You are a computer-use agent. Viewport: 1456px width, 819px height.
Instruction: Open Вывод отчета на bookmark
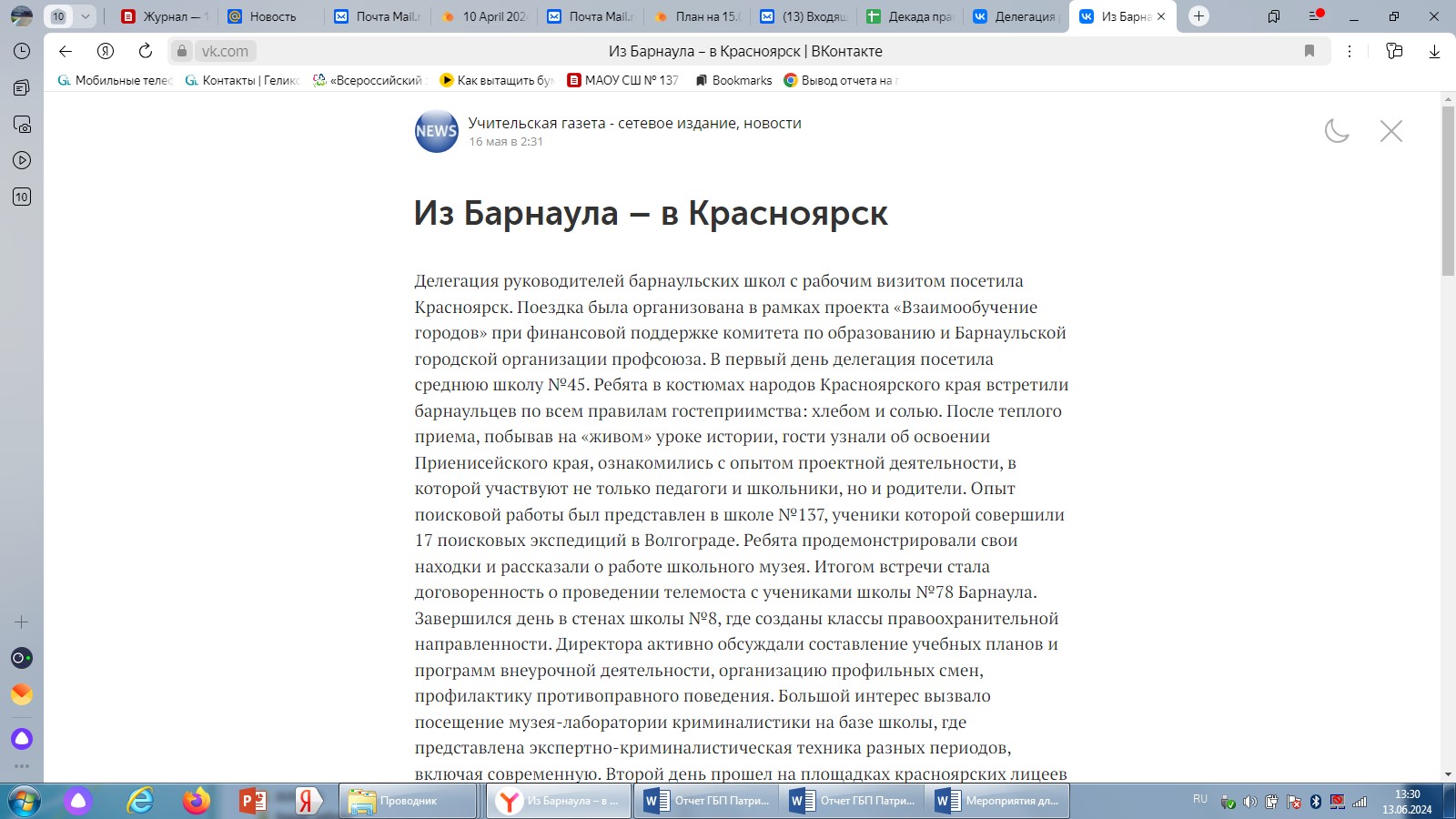[x=842, y=80]
